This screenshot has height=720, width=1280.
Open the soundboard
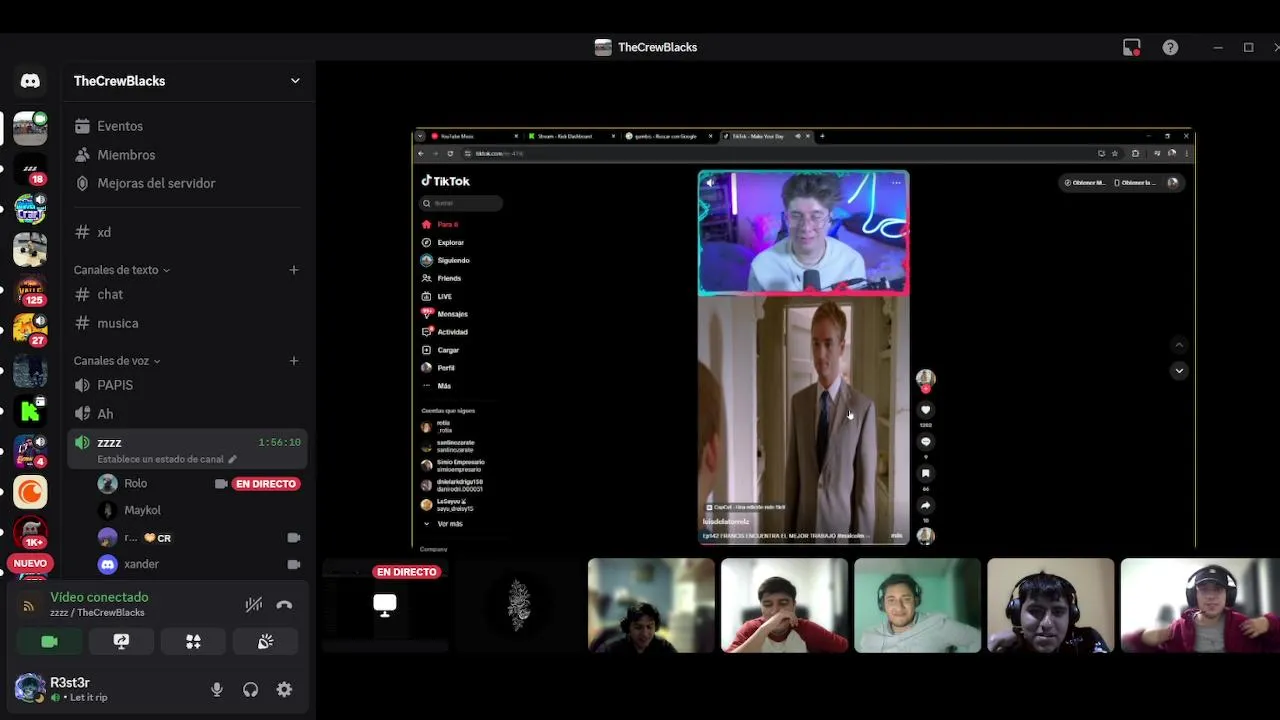click(x=265, y=642)
